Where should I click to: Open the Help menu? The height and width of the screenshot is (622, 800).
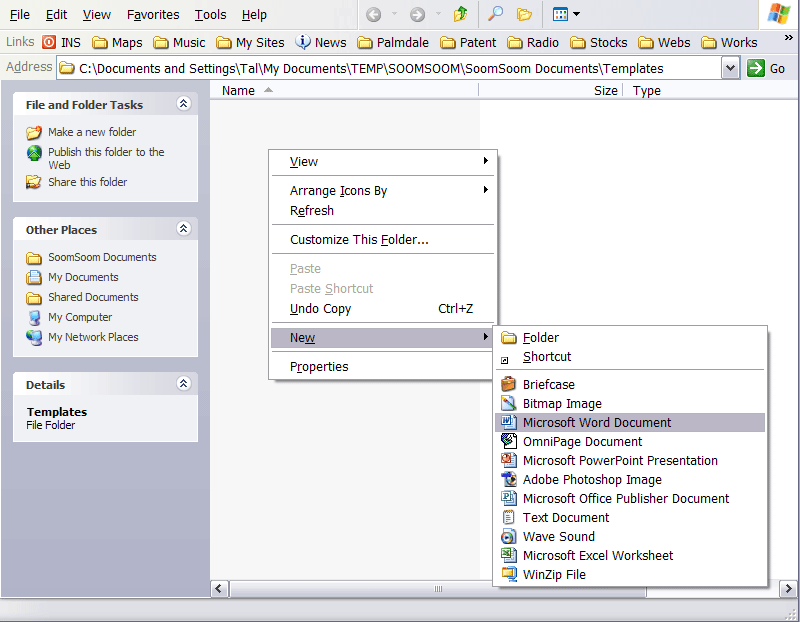pos(254,15)
